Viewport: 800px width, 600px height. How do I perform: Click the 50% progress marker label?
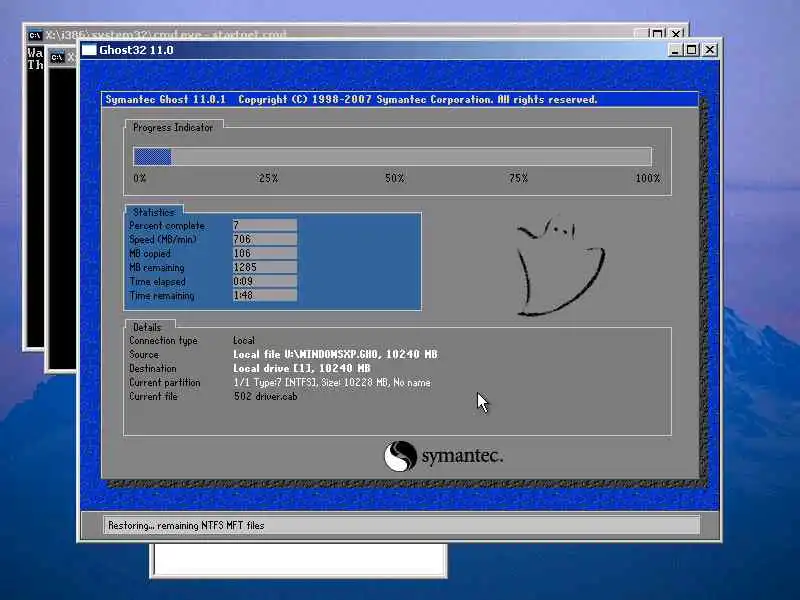(394, 178)
